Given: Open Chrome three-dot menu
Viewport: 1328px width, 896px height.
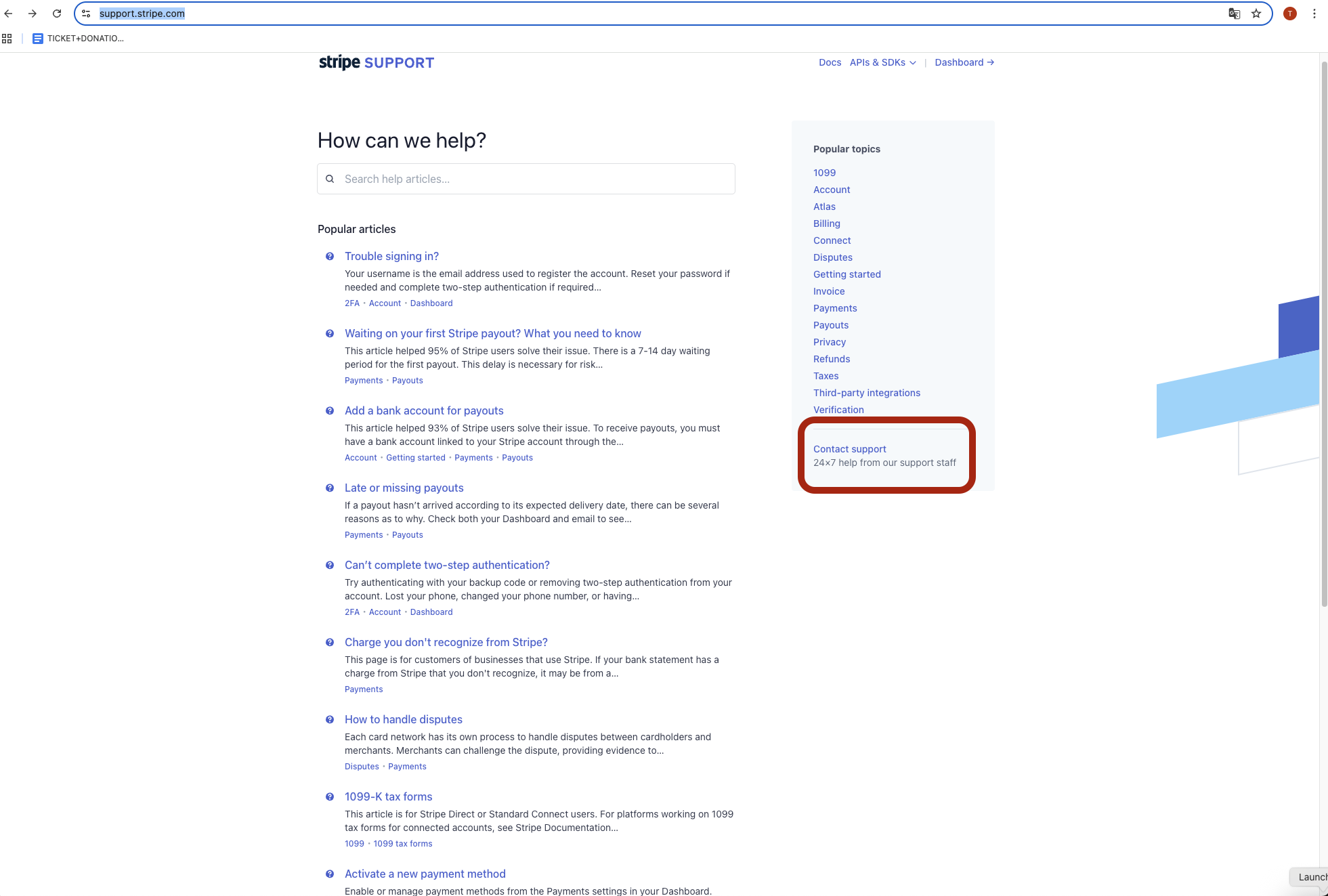Looking at the screenshot, I should point(1314,14).
